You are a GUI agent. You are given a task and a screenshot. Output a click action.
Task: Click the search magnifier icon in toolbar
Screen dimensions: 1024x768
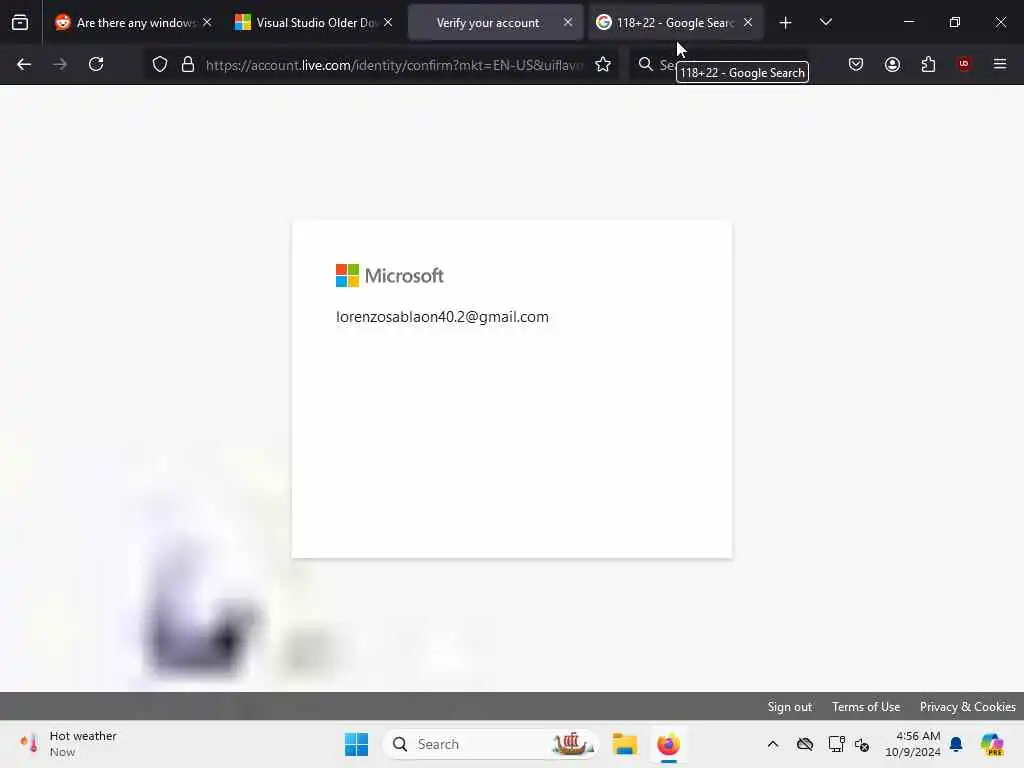[645, 64]
